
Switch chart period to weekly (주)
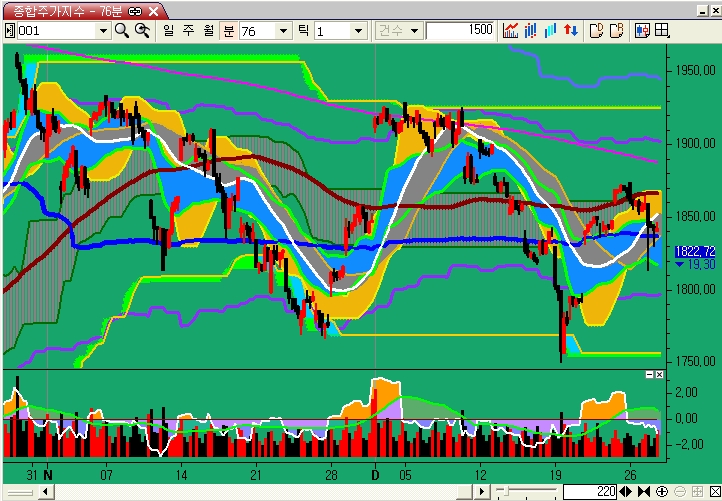coord(188,31)
